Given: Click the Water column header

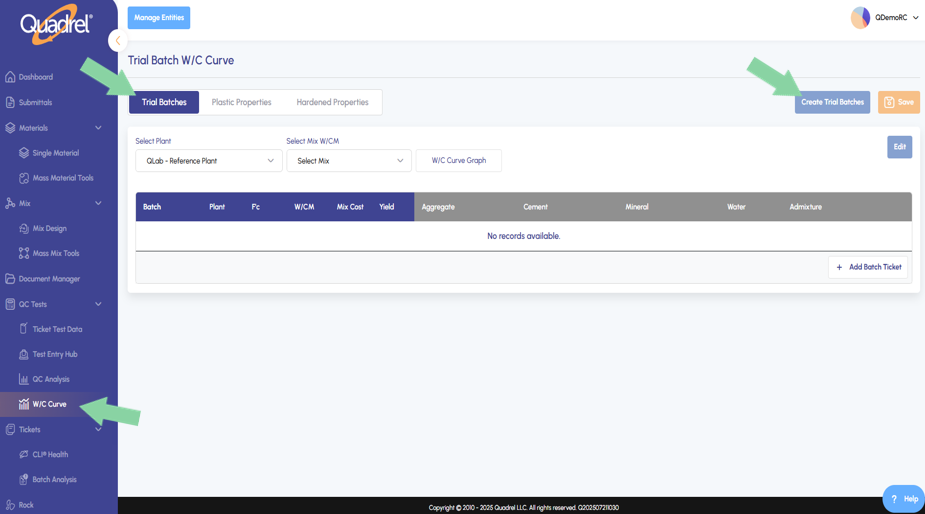Looking at the screenshot, I should tap(736, 207).
